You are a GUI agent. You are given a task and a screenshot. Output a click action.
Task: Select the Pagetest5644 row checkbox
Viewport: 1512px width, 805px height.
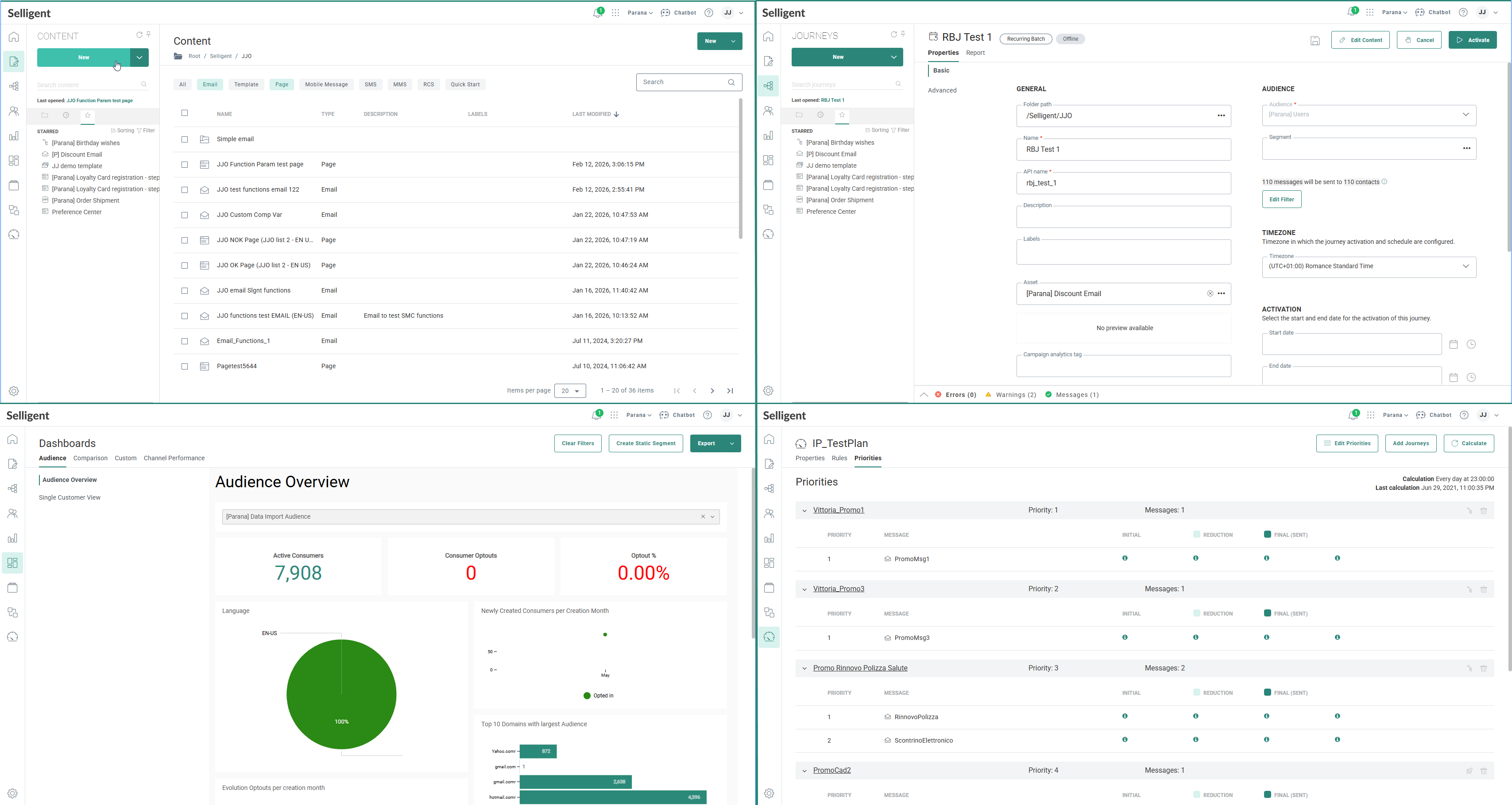184,367
